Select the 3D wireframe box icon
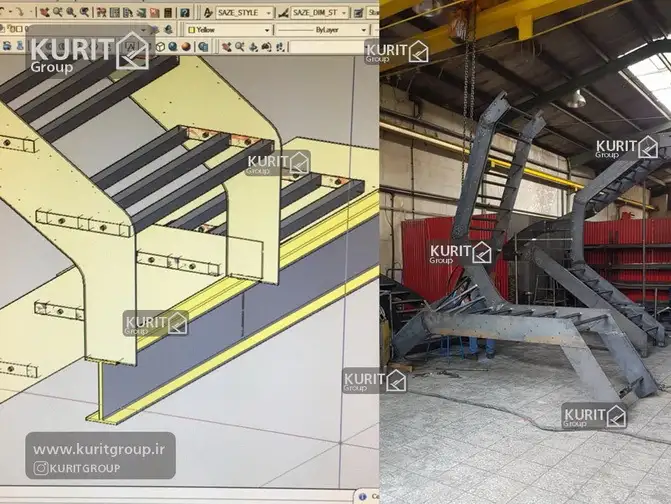This screenshot has height=504, width=671. [x=159, y=46]
